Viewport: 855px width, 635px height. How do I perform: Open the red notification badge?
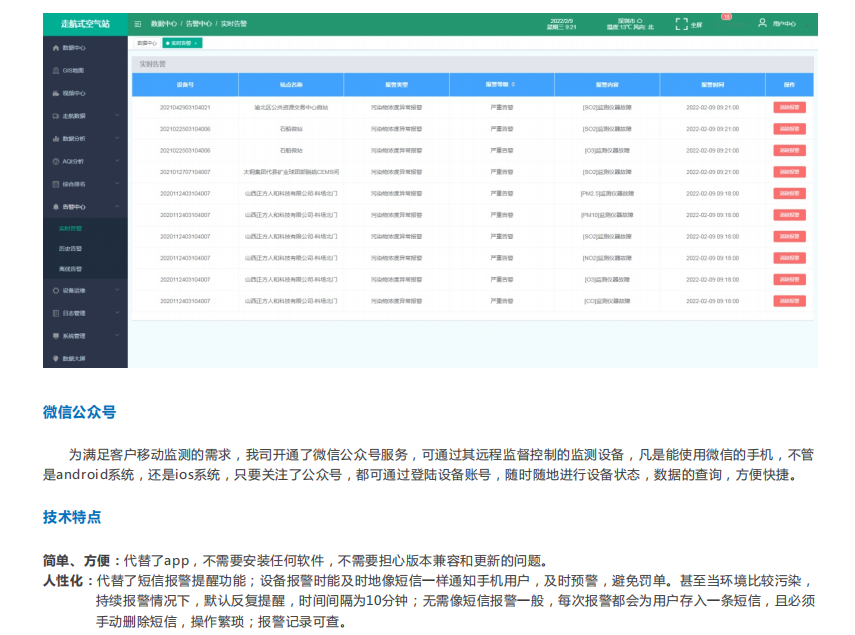click(726, 17)
